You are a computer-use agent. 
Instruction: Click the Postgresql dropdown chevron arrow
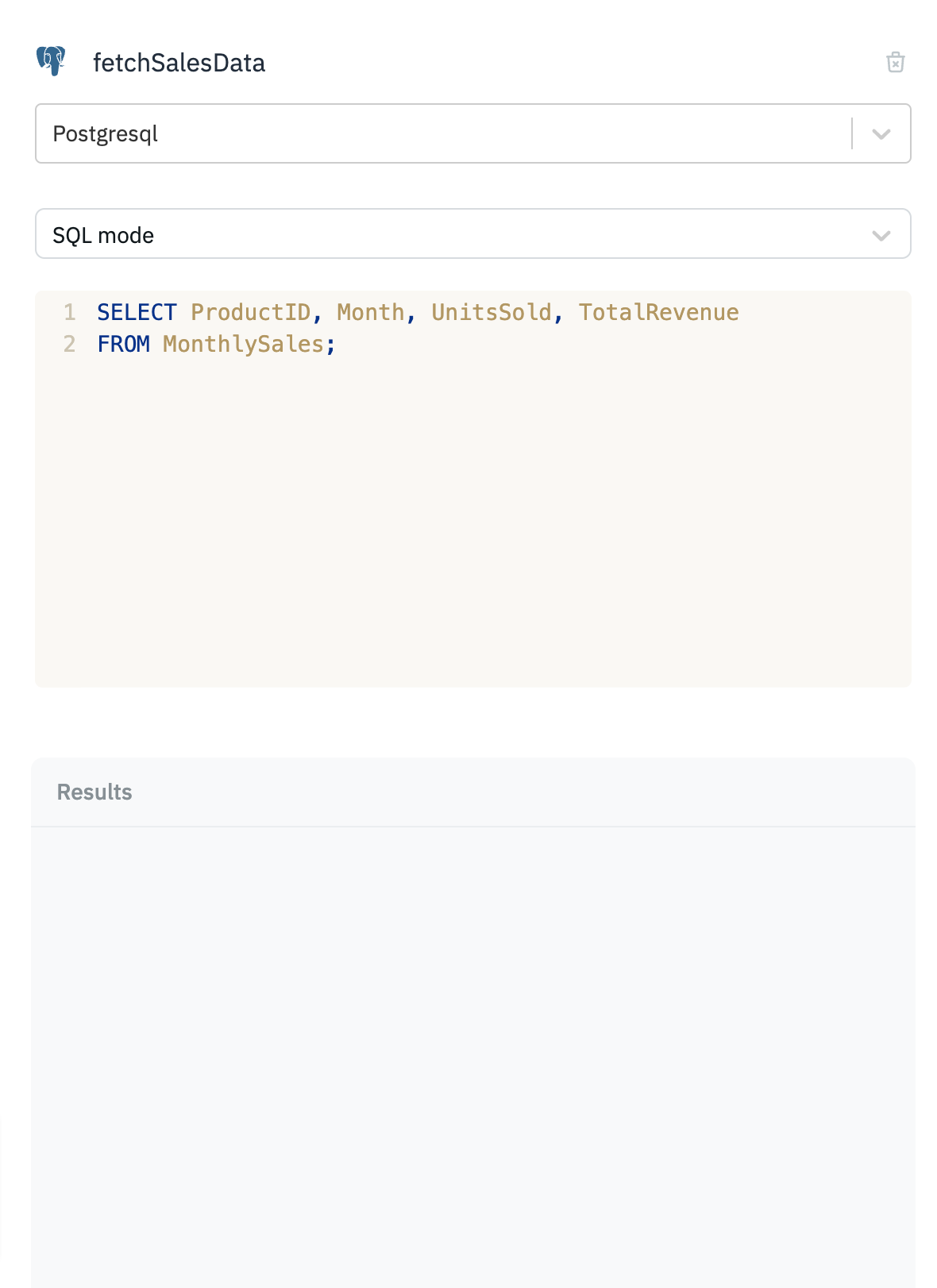881,134
